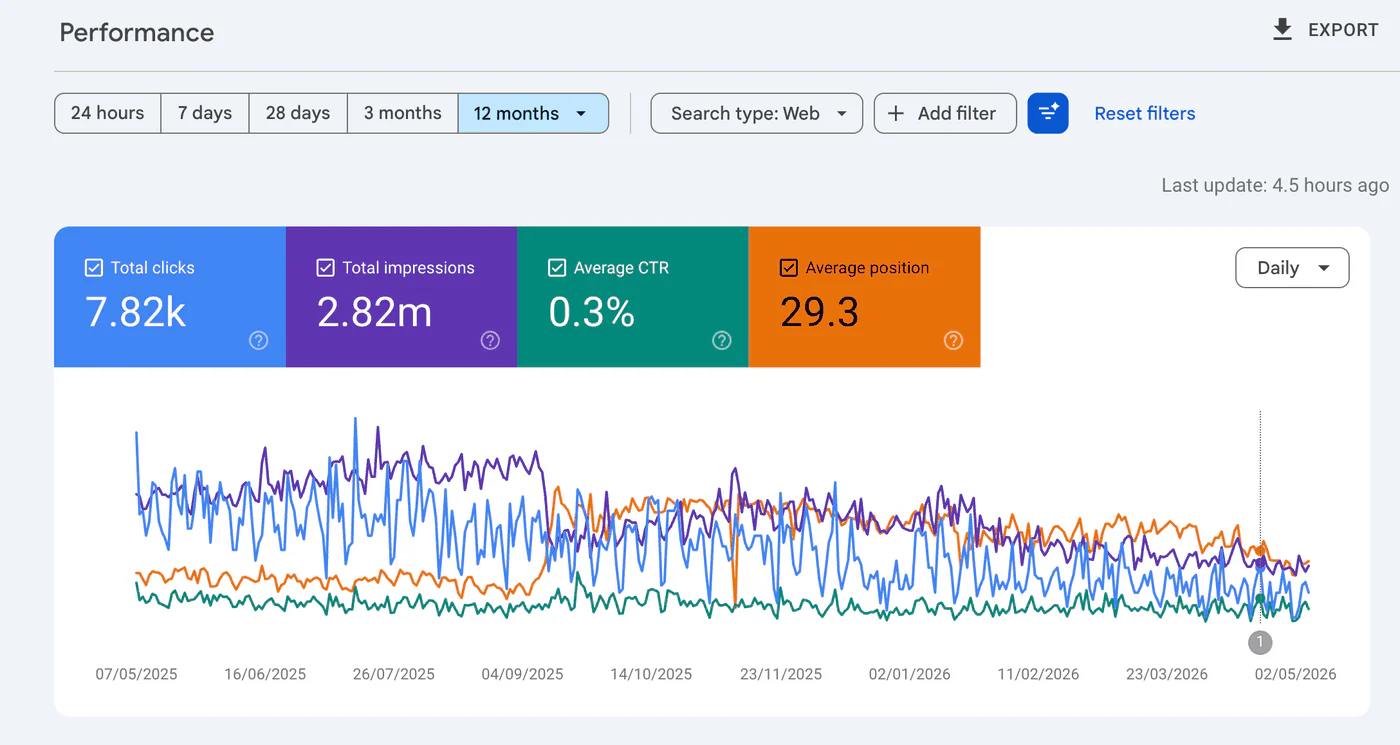This screenshot has width=1400, height=745.
Task: Click the Performance heading
Action: [137, 32]
